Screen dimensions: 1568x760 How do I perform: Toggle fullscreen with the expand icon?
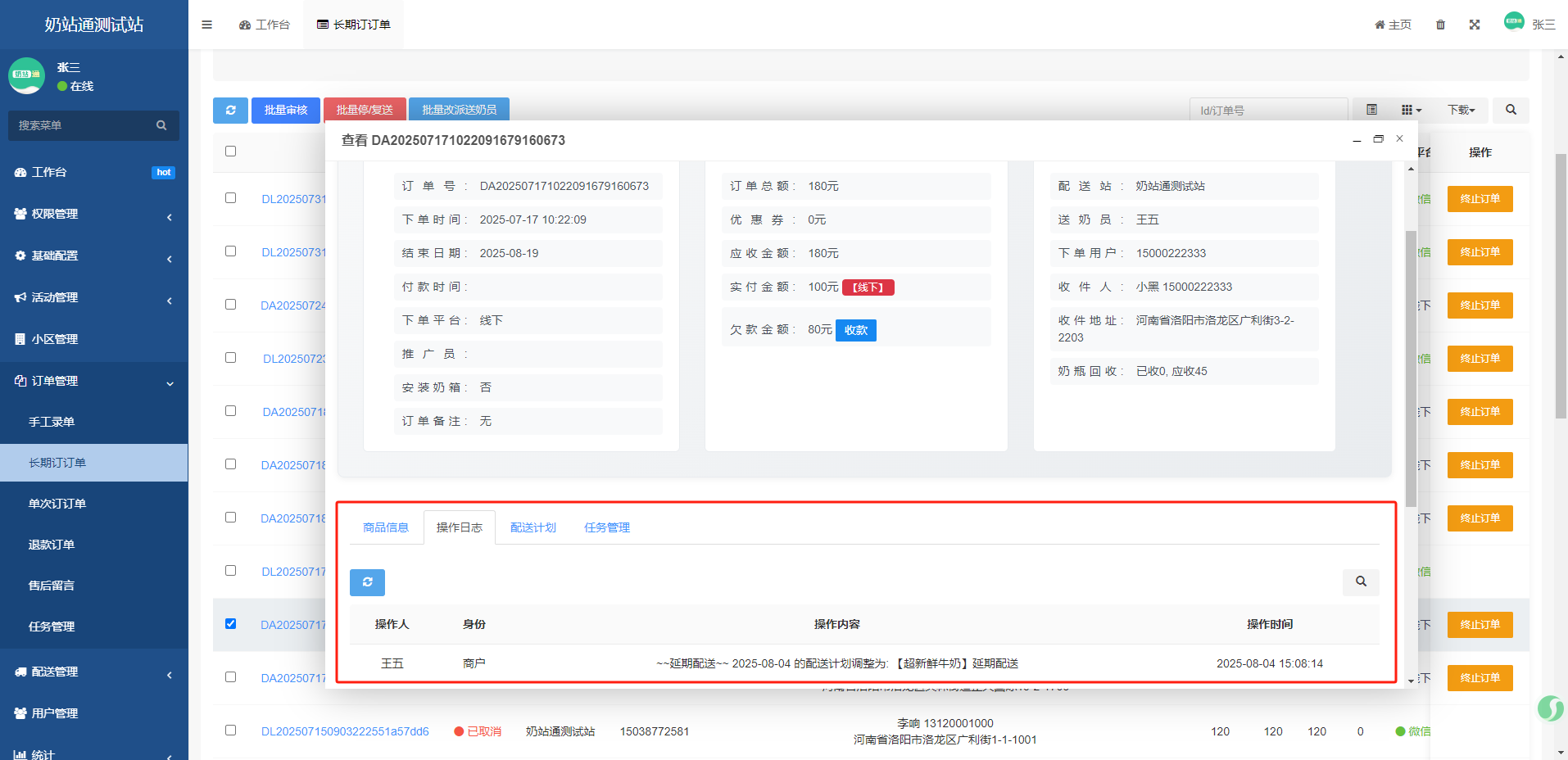click(x=1474, y=25)
